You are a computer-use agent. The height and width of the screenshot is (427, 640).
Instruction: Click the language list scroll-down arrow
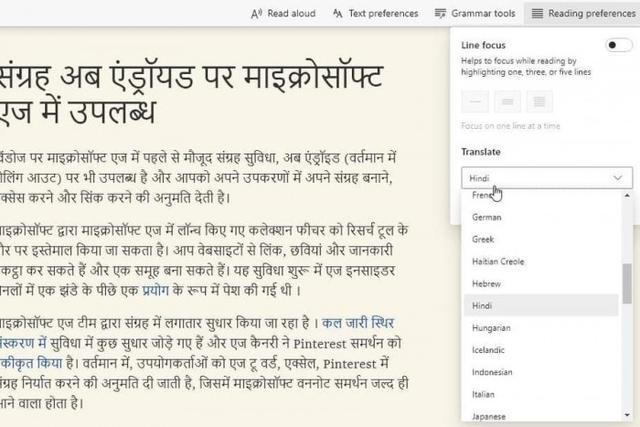pyautogui.click(x=627, y=416)
